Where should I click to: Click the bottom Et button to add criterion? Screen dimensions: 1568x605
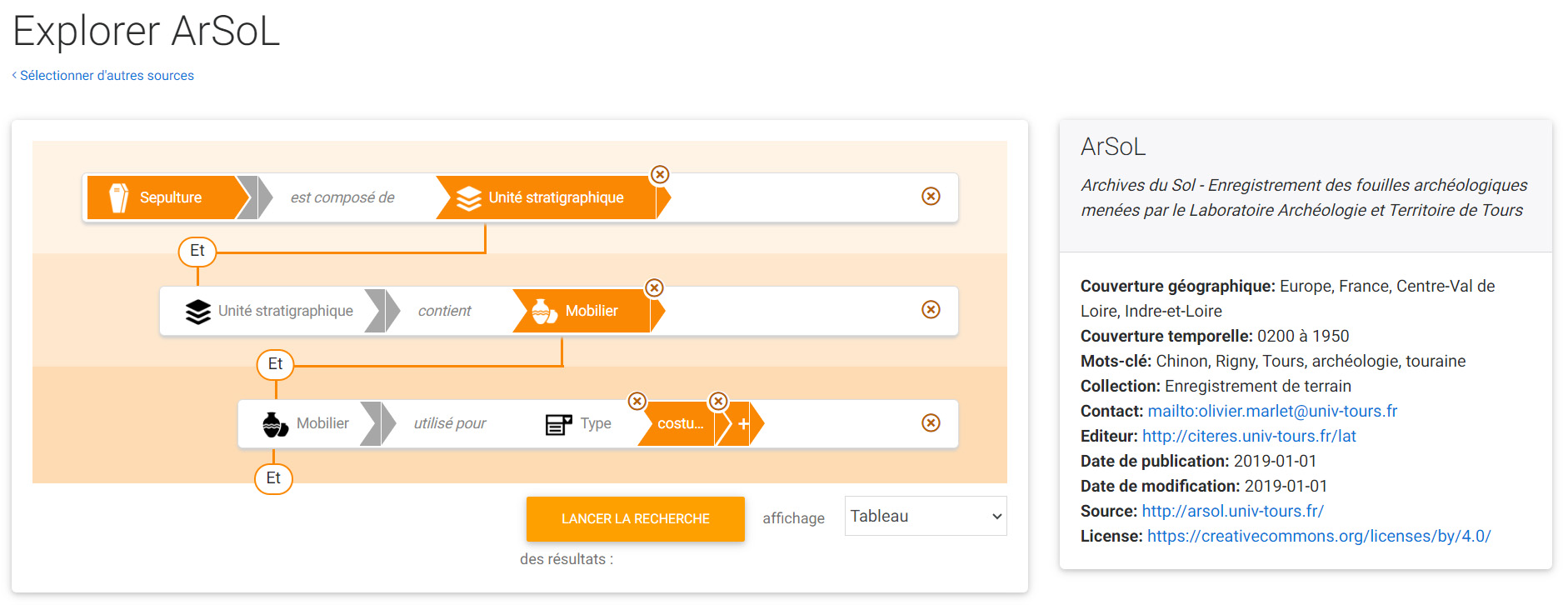point(273,478)
